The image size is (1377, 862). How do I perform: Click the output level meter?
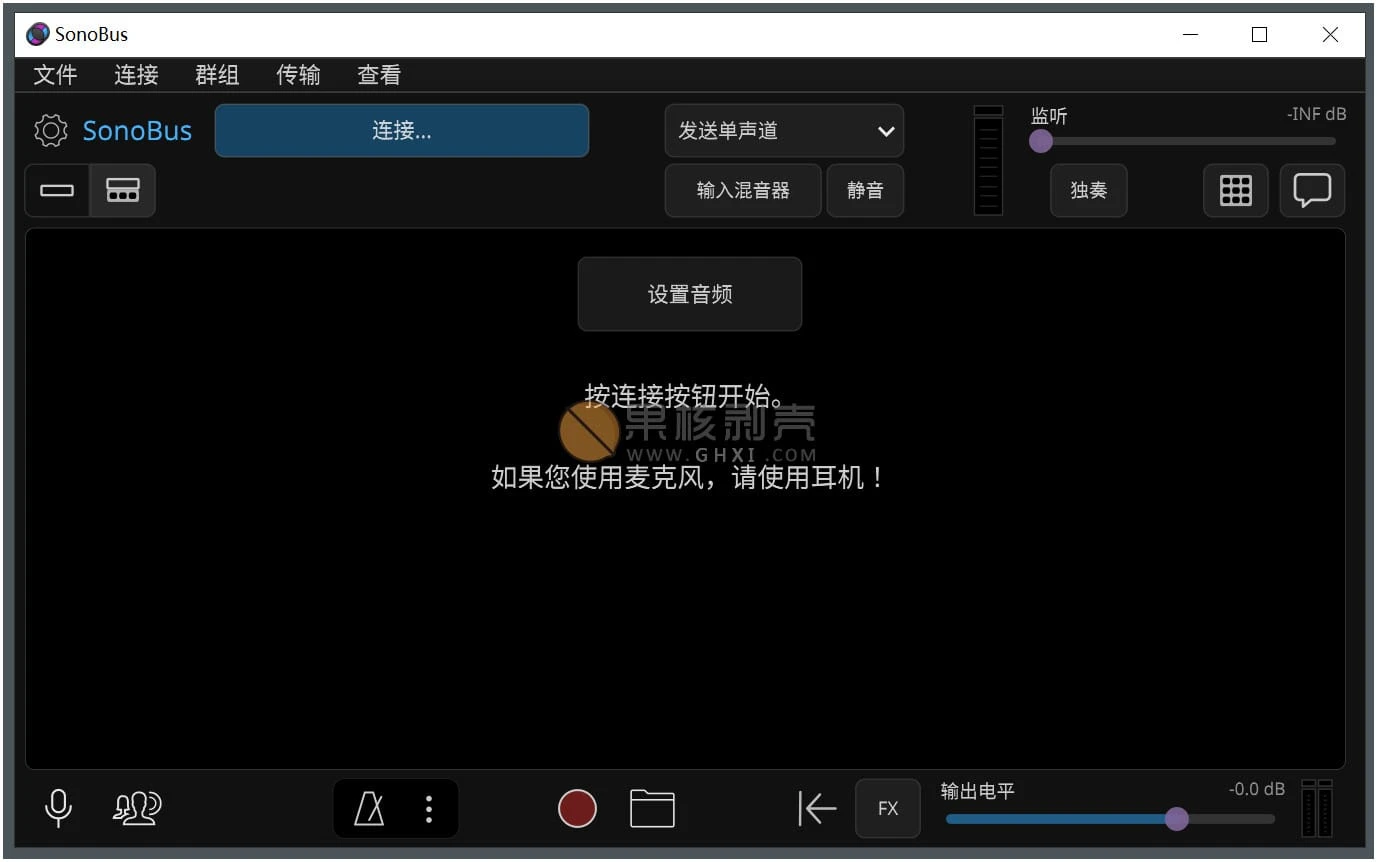click(1318, 808)
